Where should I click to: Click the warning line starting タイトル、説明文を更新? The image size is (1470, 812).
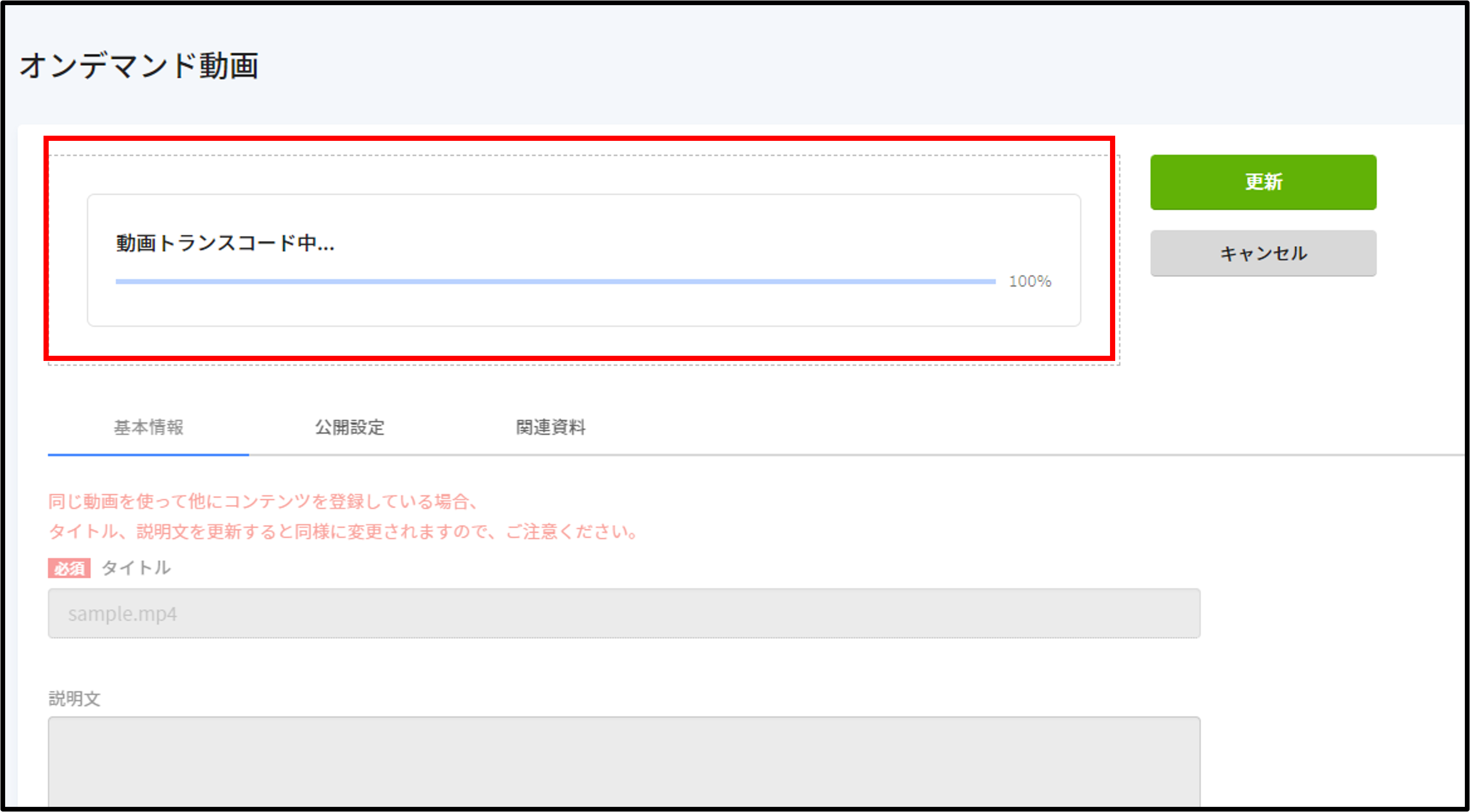tap(343, 532)
